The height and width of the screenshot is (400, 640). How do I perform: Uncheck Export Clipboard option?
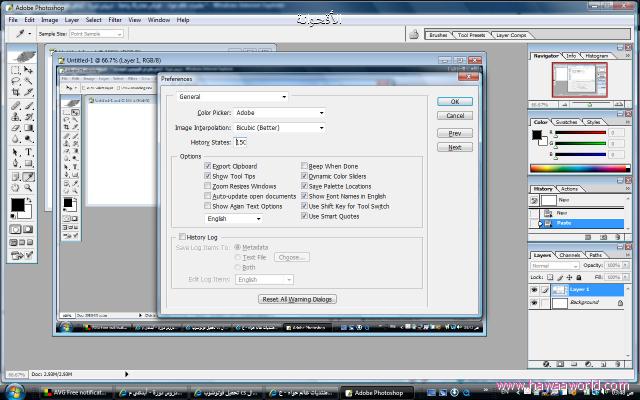[208, 166]
